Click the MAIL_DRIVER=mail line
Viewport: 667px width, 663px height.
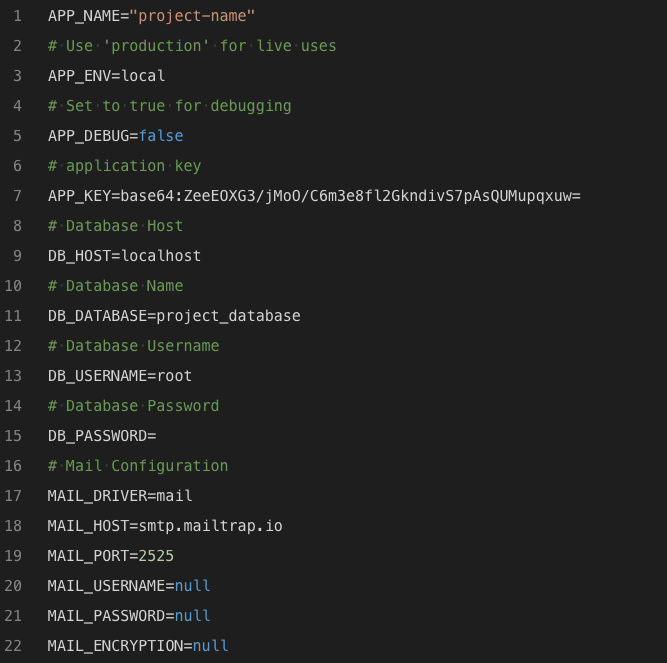click(120, 496)
